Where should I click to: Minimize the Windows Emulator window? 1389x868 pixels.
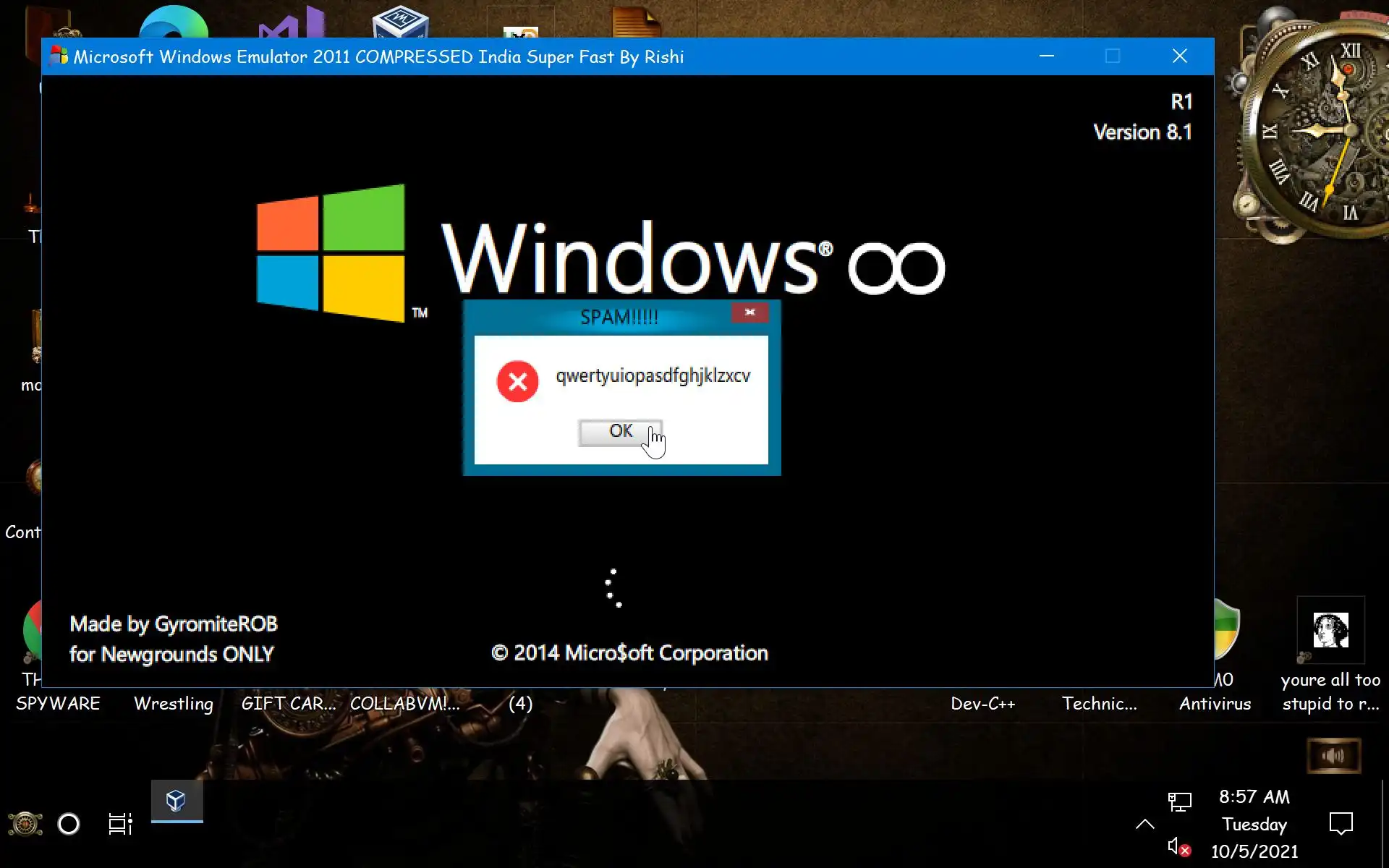click(1046, 56)
